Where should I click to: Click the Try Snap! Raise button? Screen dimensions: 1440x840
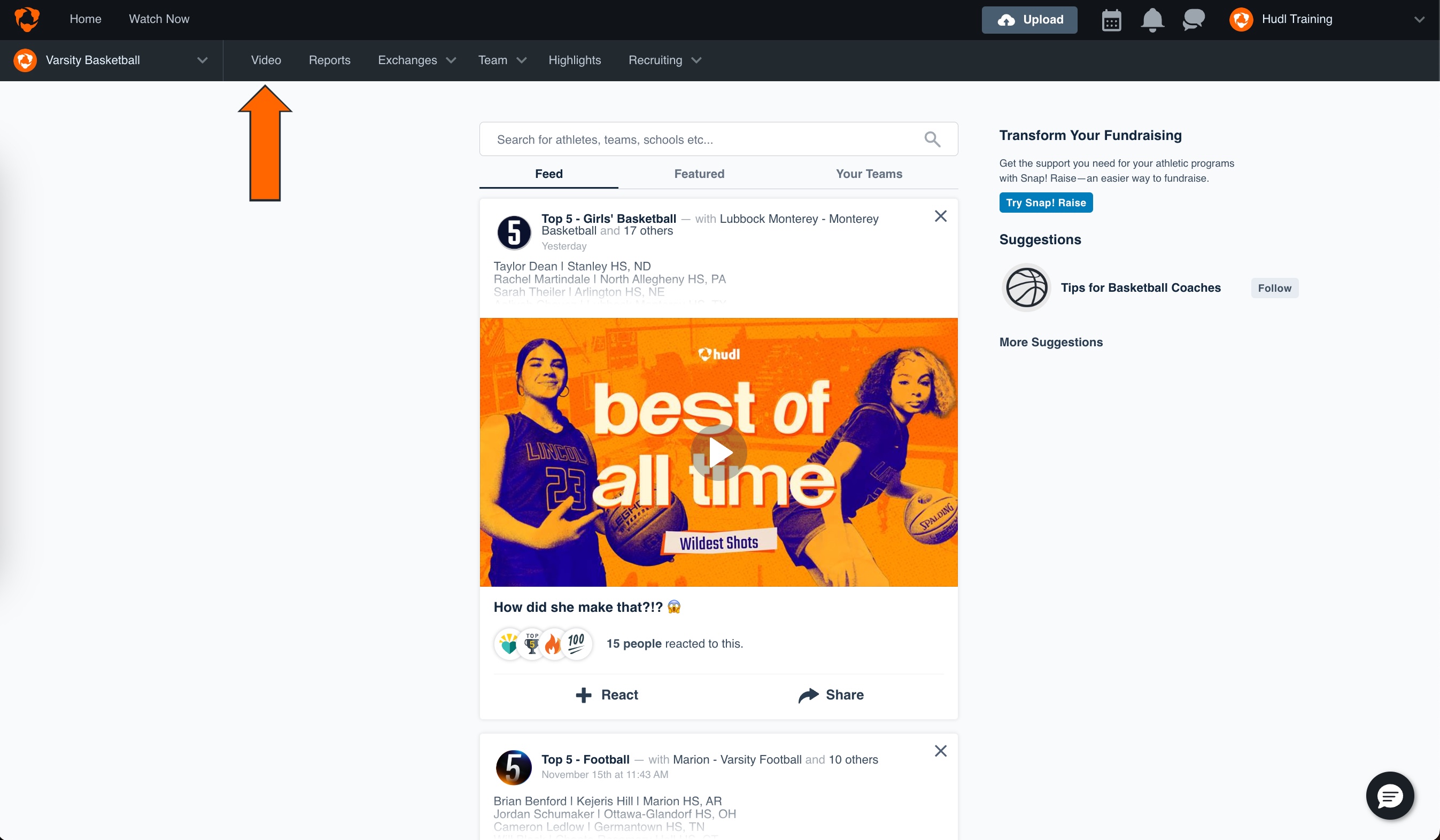[1046, 203]
